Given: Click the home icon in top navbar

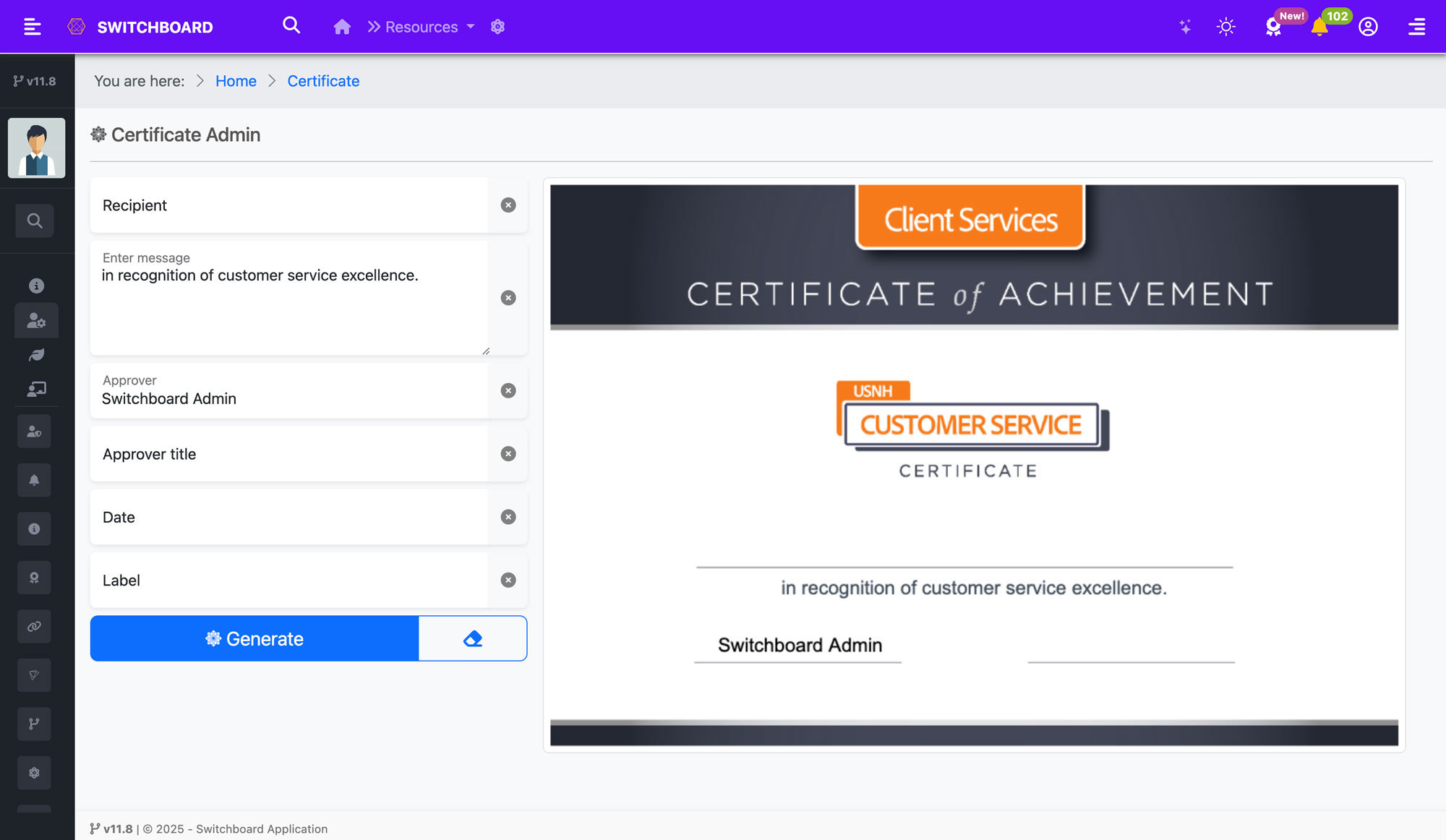Looking at the screenshot, I should point(342,27).
